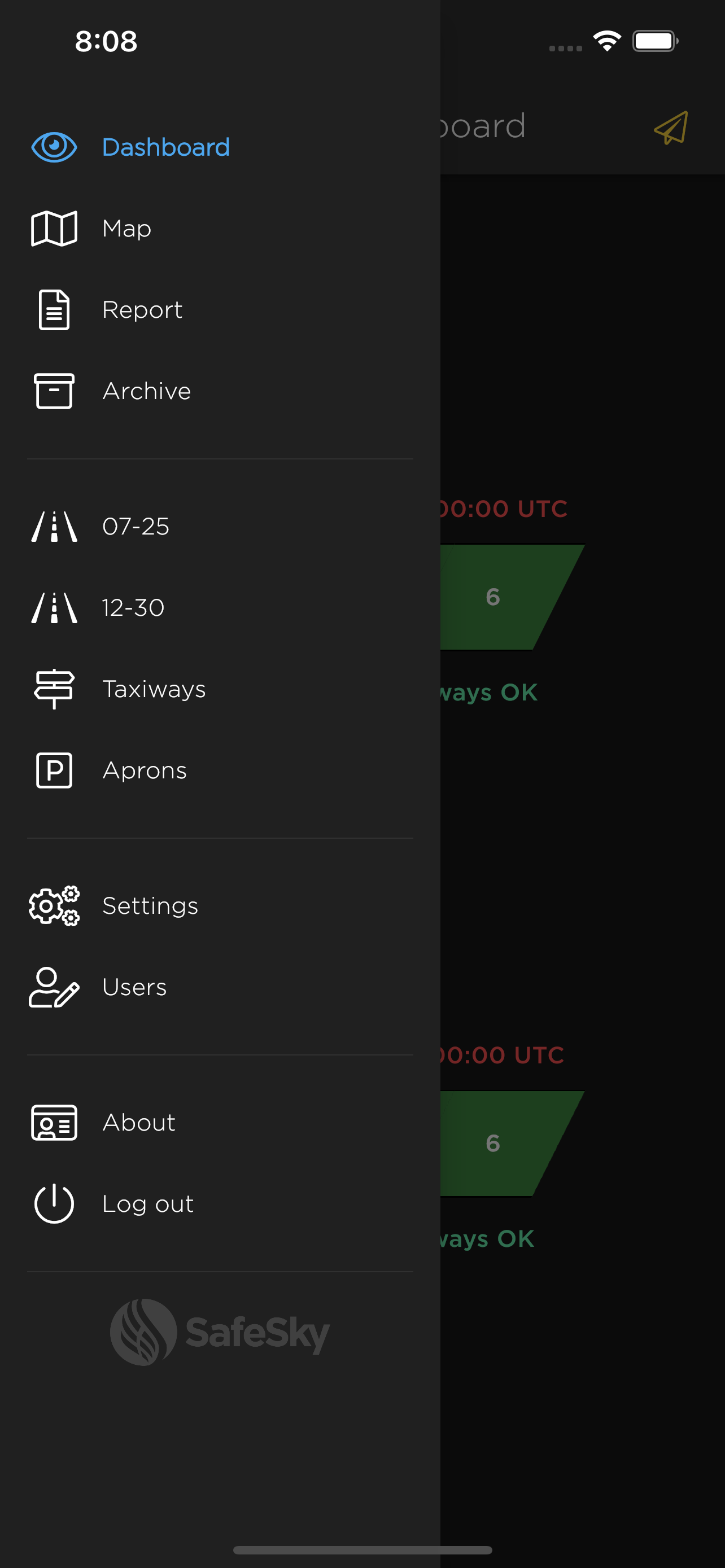Open the About ID card icon
725x1568 pixels.
(54, 1123)
